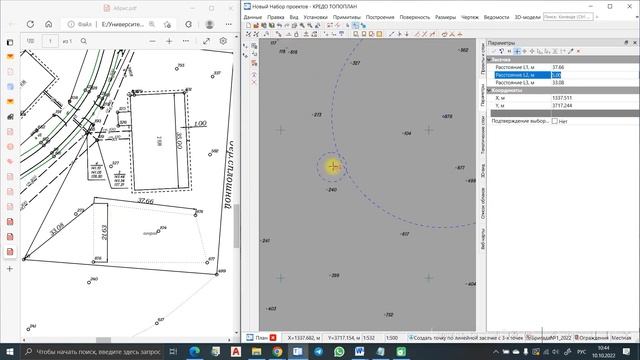Open the Правка menu
This screenshot has width=640, height=360.
point(276,17)
